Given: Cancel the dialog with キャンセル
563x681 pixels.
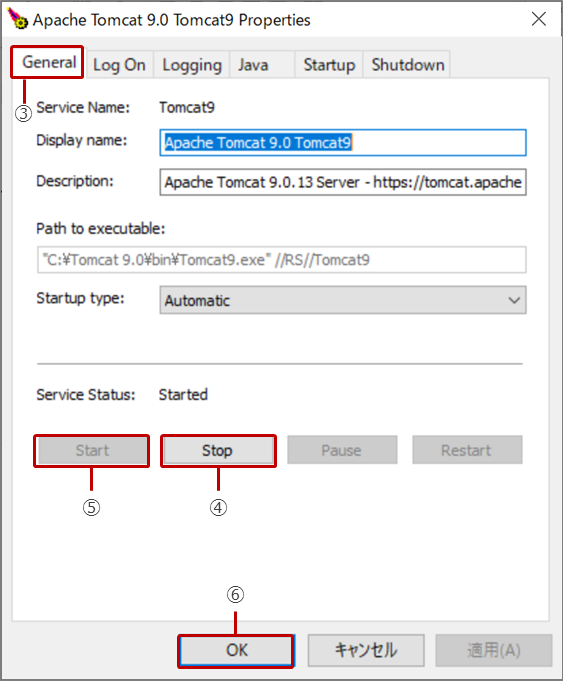Looking at the screenshot, I should (366, 650).
